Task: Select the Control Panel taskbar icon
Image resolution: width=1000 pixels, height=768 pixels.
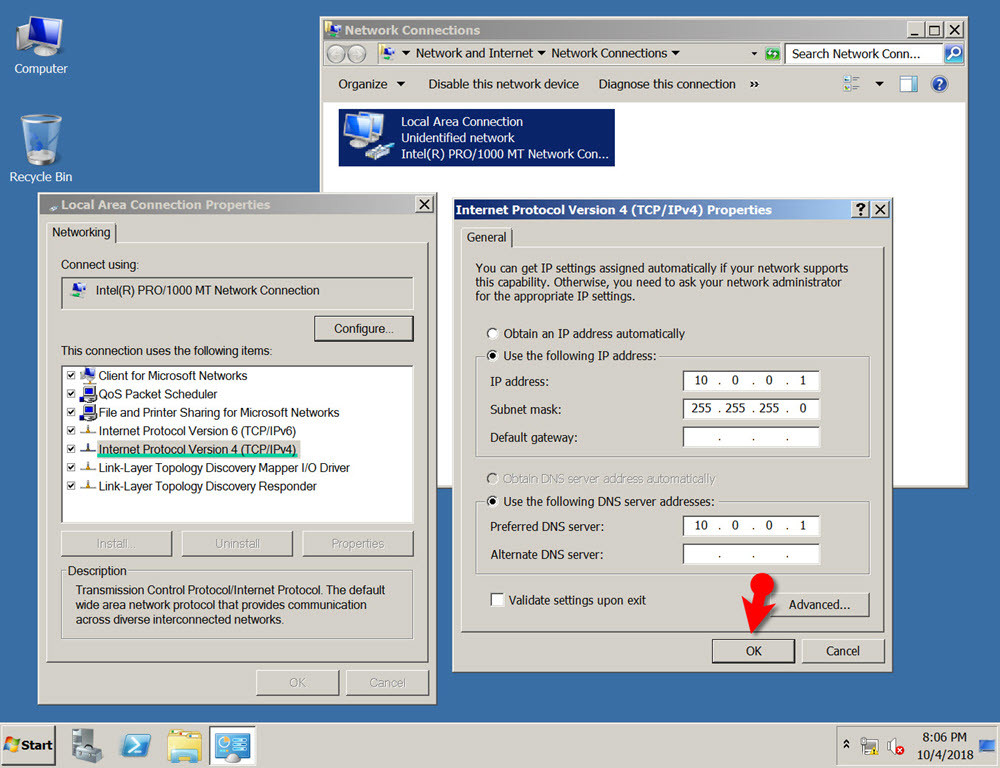Action: coord(233,745)
